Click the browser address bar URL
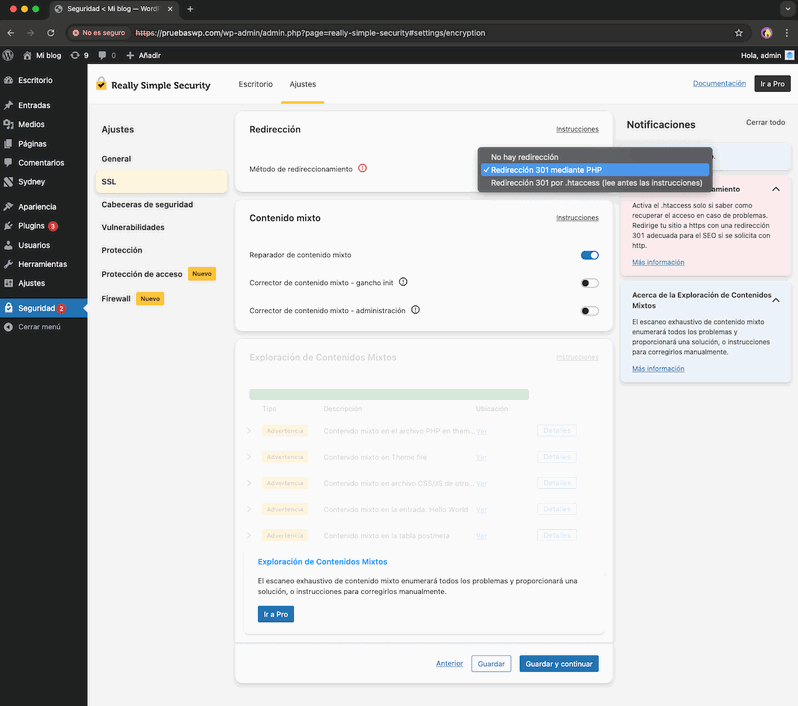Viewport: 798px width, 706px height. click(x=310, y=33)
